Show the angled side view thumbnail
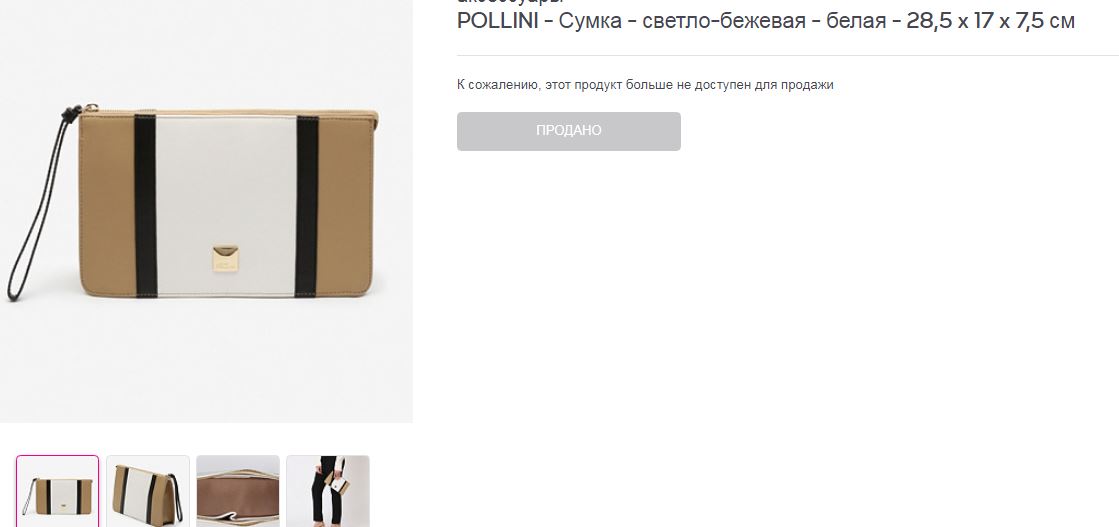Image resolution: width=1119 pixels, height=527 pixels. [148, 491]
